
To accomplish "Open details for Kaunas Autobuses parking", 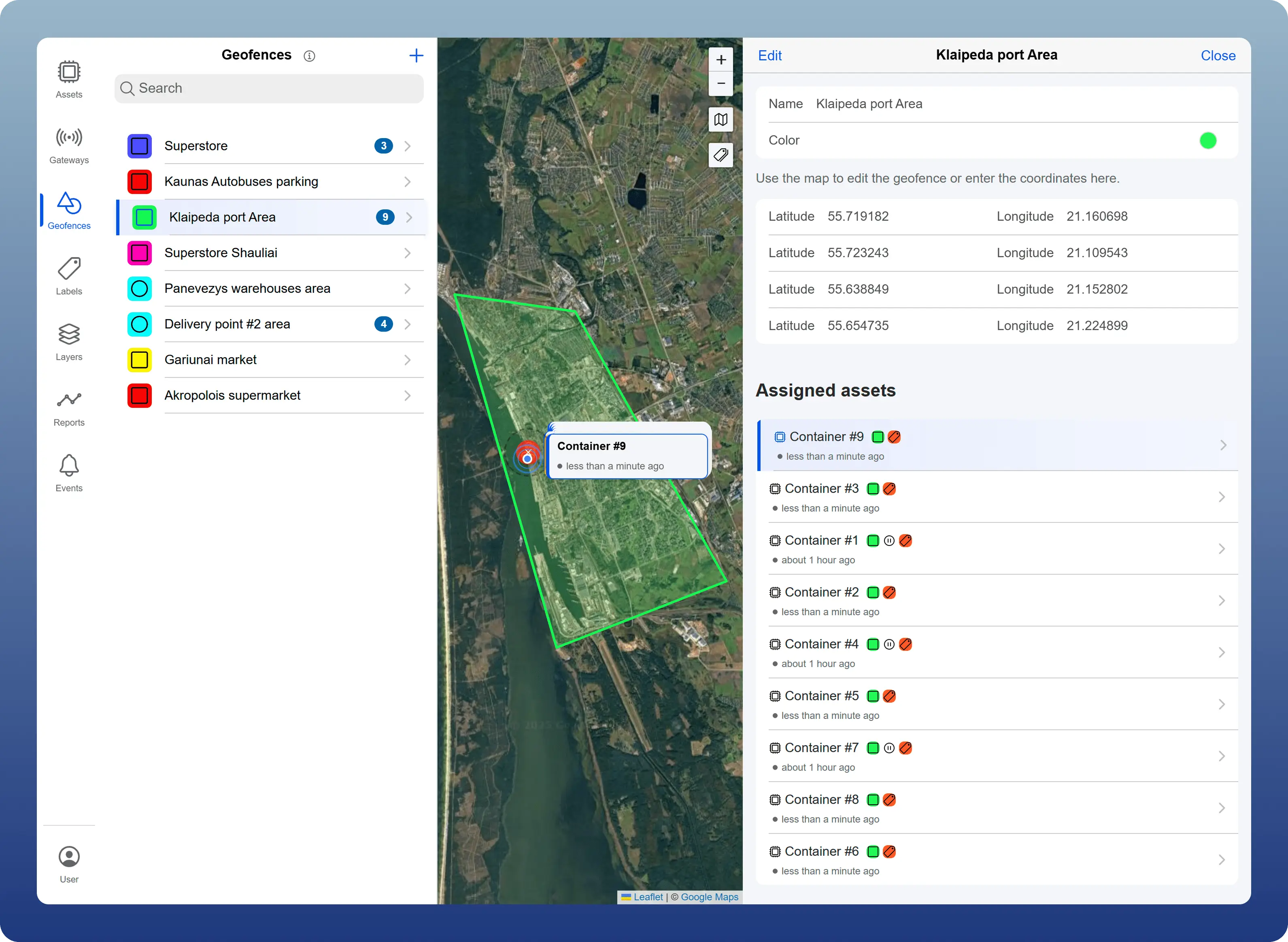I will pos(408,181).
